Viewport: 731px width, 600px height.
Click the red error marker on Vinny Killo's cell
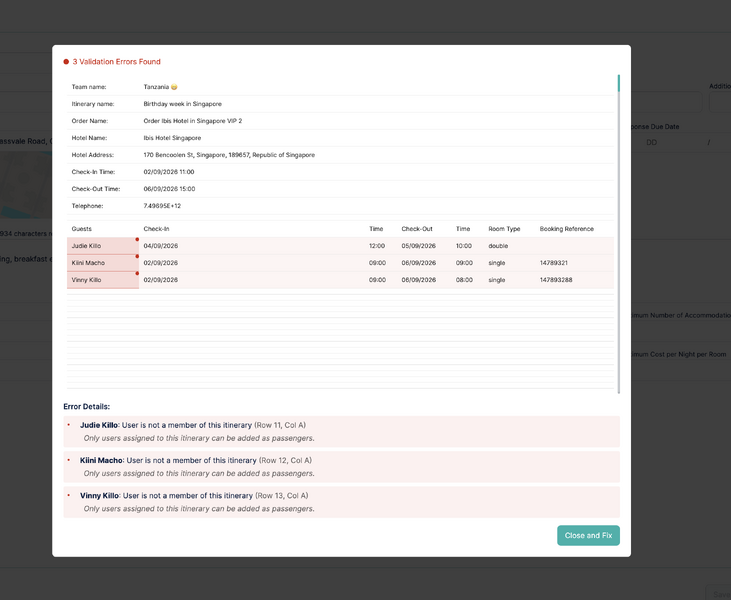pos(137,273)
